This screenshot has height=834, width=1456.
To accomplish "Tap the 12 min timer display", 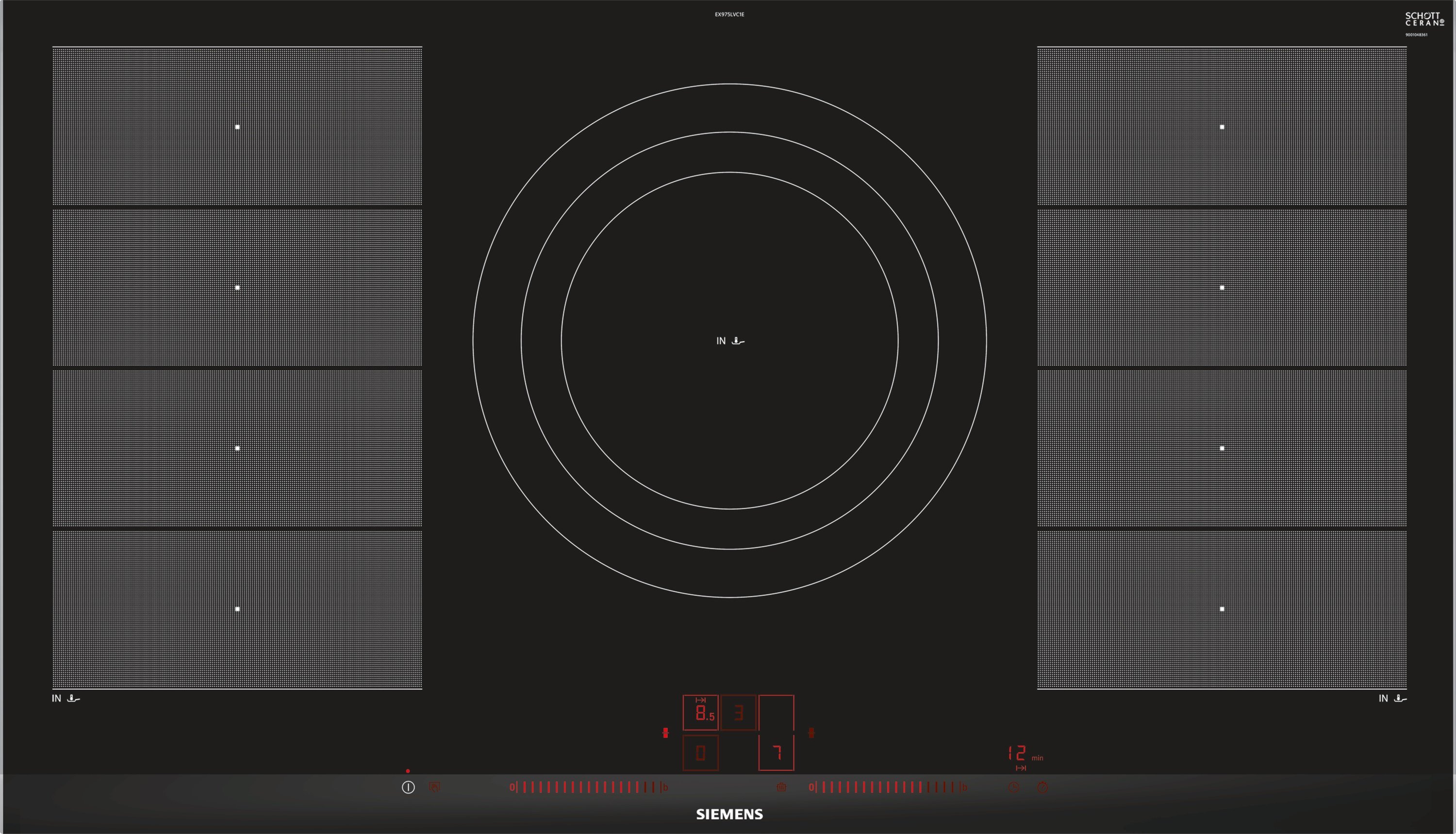I will [x=1017, y=752].
